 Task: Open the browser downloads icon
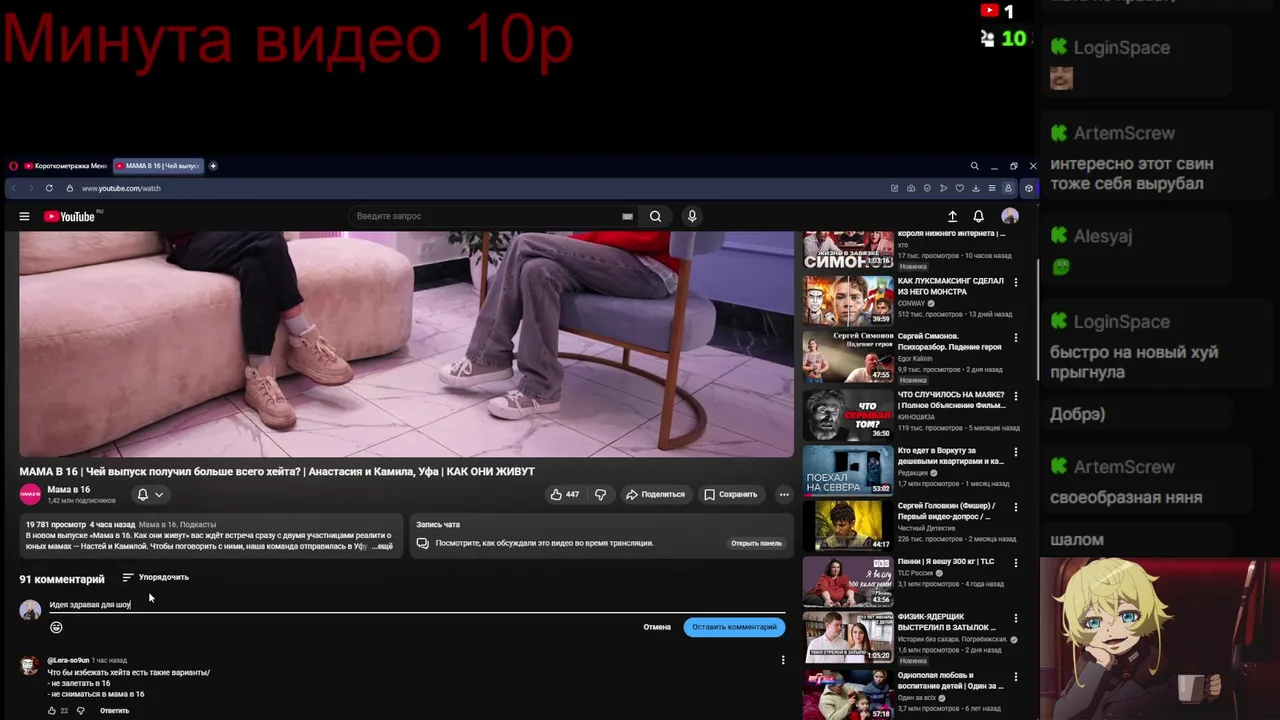(976, 188)
